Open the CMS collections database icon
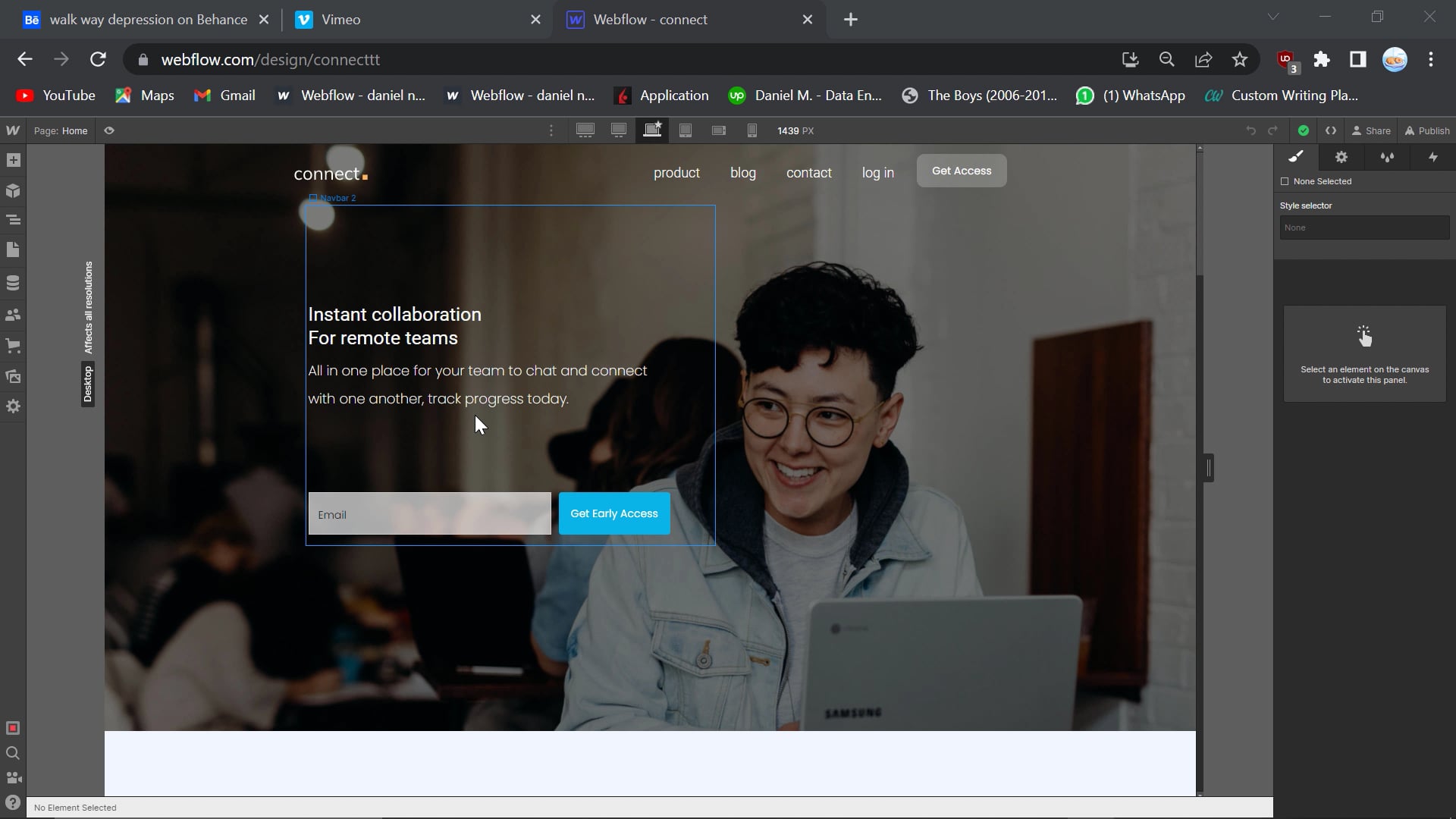Viewport: 1456px width, 819px height. click(x=13, y=283)
